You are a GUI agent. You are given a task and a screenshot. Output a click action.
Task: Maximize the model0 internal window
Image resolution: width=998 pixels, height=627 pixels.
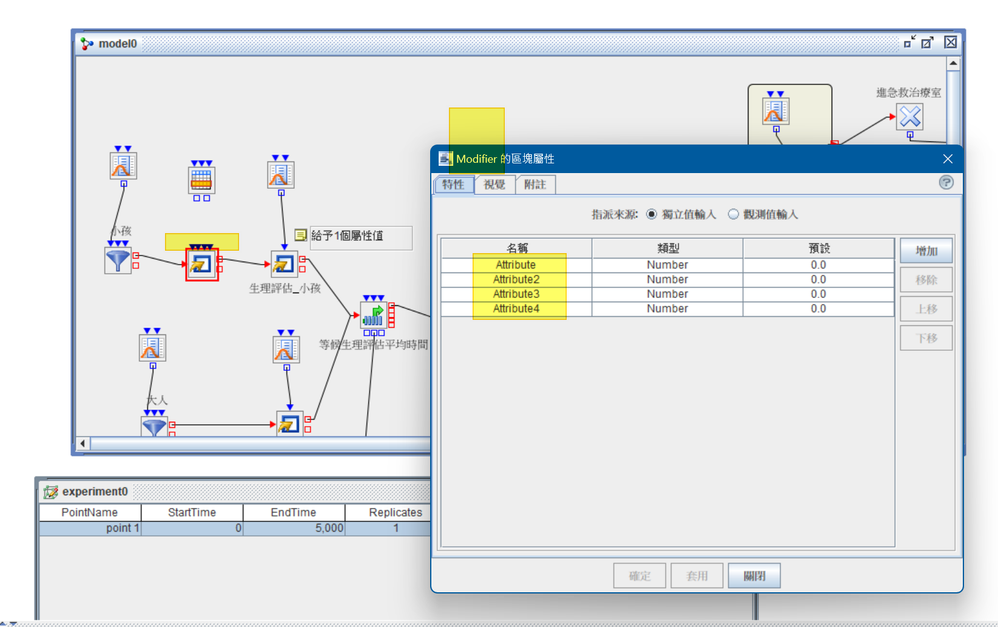[x=927, y=42]
